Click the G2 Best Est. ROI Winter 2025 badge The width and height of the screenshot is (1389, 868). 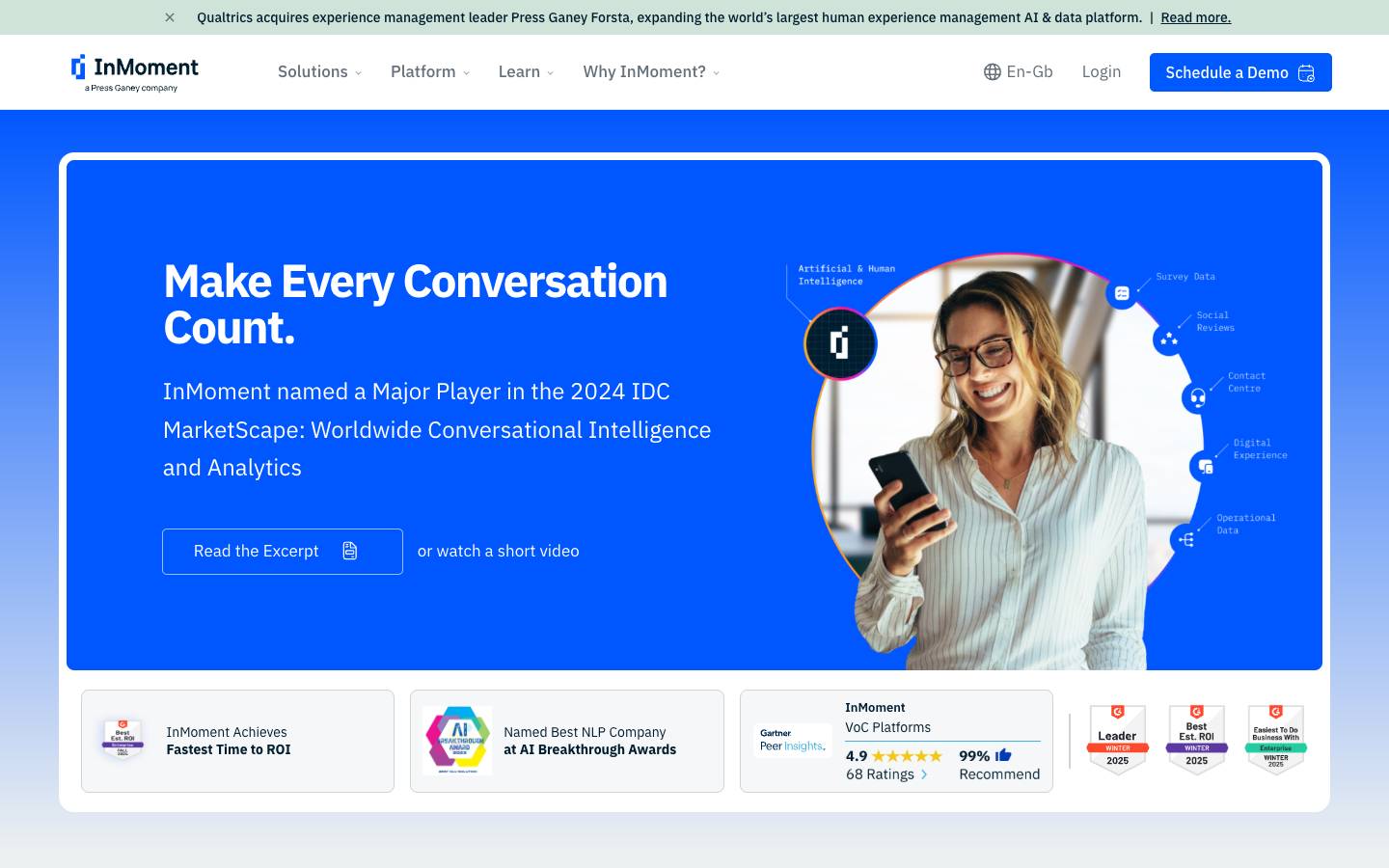click(x=1197, y=740)
